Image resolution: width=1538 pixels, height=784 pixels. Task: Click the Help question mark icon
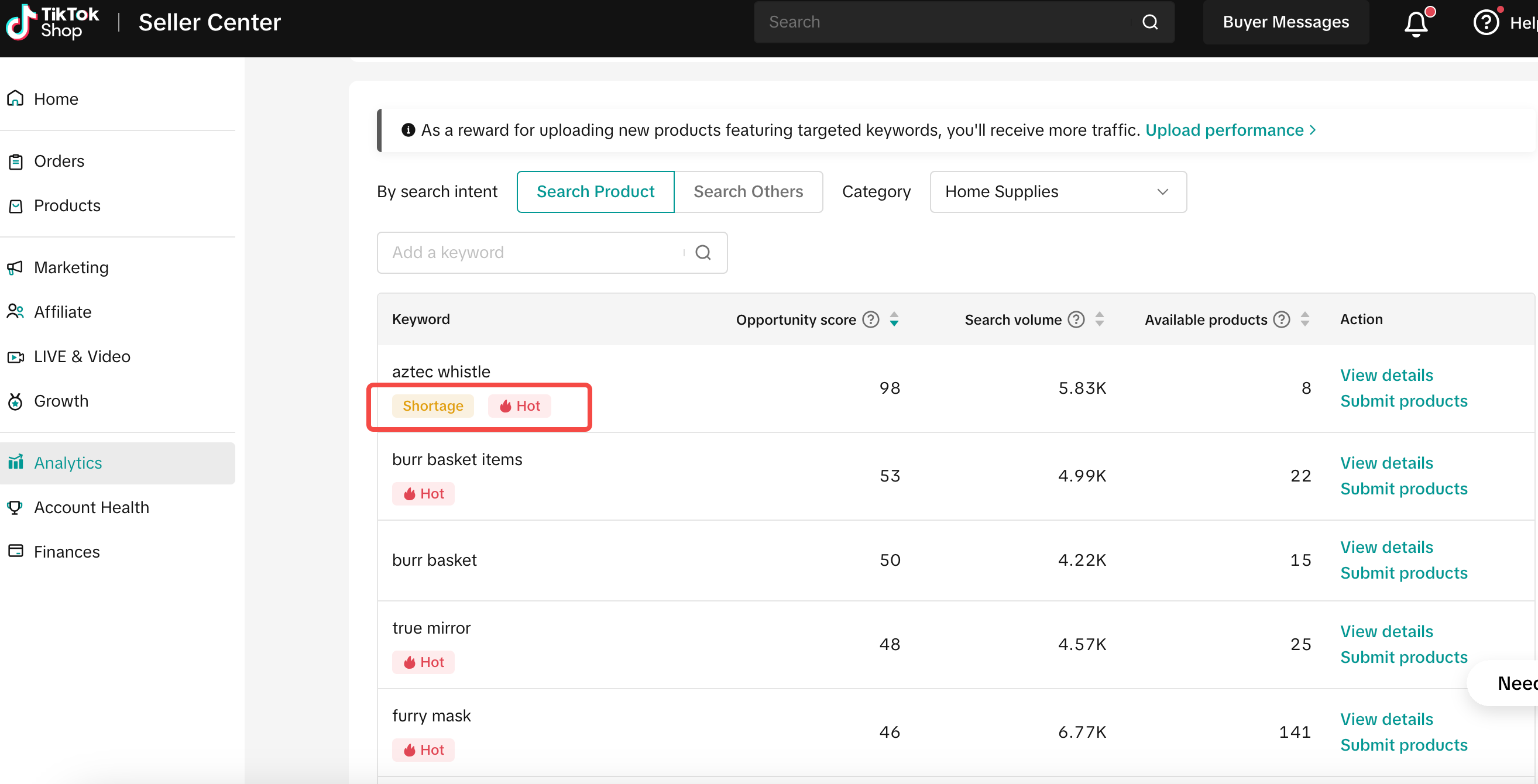1486,23
